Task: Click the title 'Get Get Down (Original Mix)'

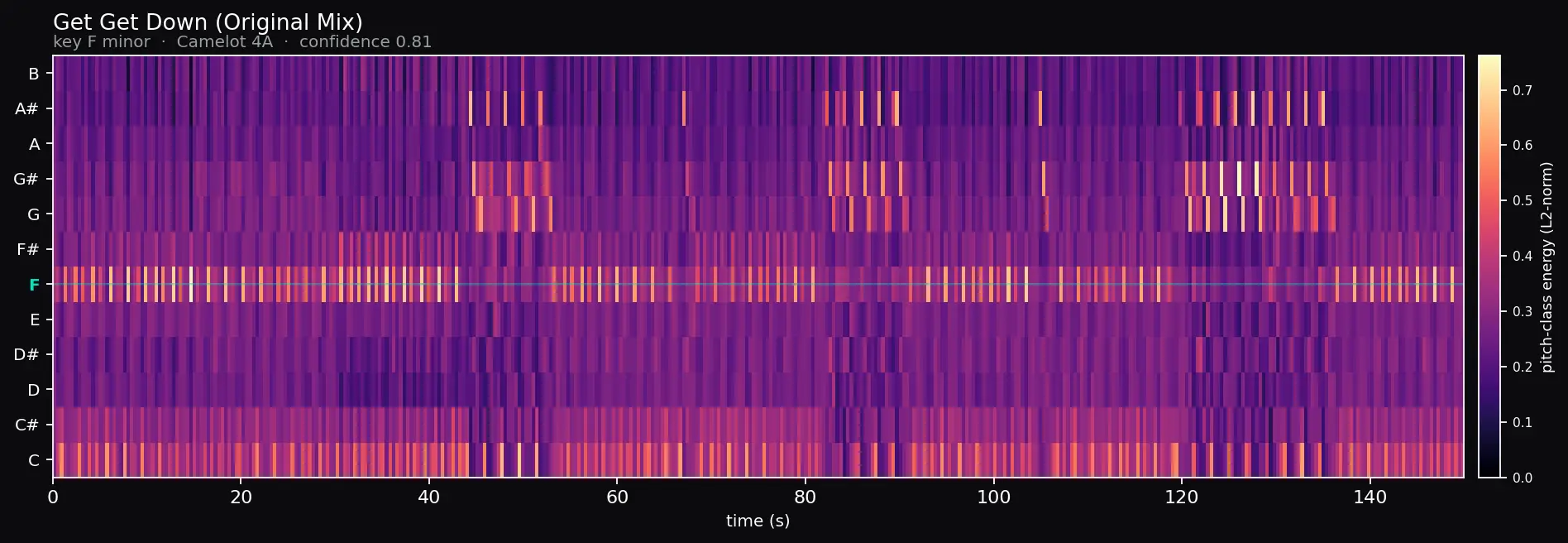Action: [x=208, y=22]
